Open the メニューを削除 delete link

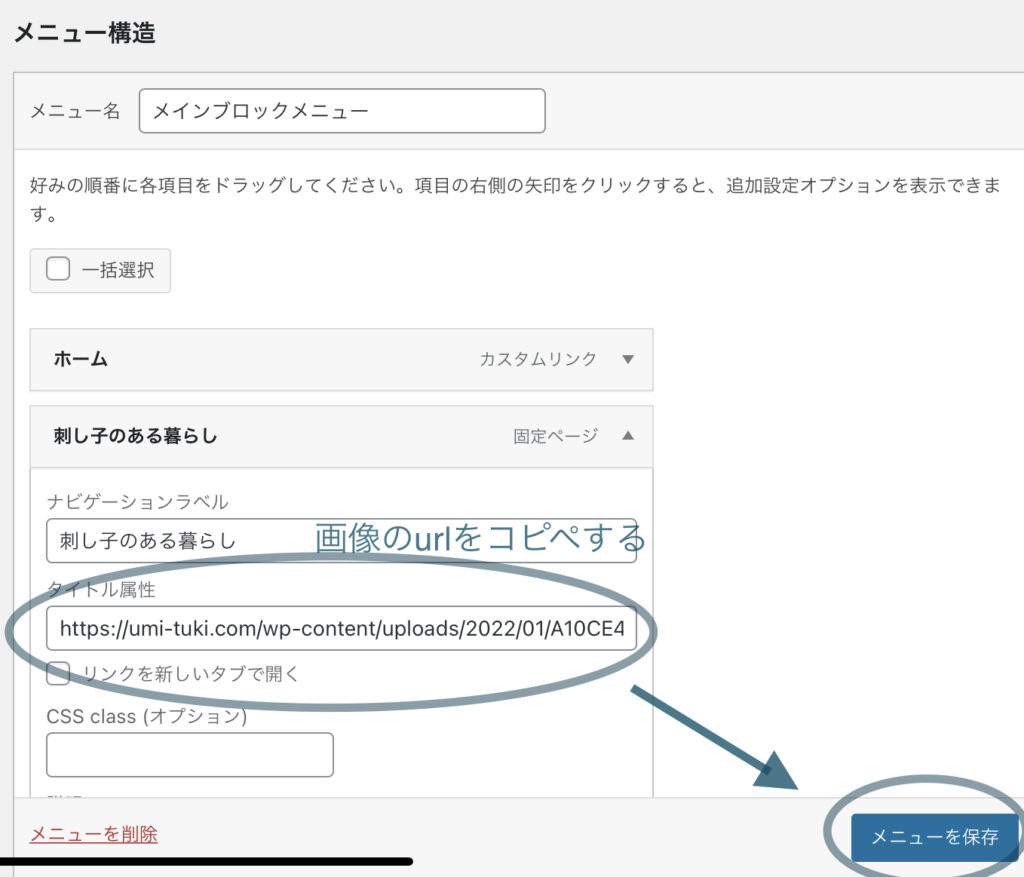[x=94, y=832]
